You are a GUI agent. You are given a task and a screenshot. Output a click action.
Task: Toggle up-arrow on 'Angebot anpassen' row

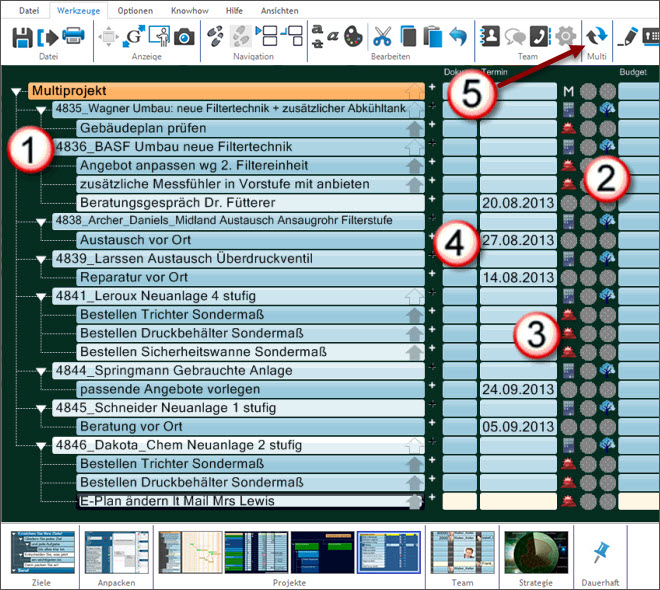[x=413, y=166]
